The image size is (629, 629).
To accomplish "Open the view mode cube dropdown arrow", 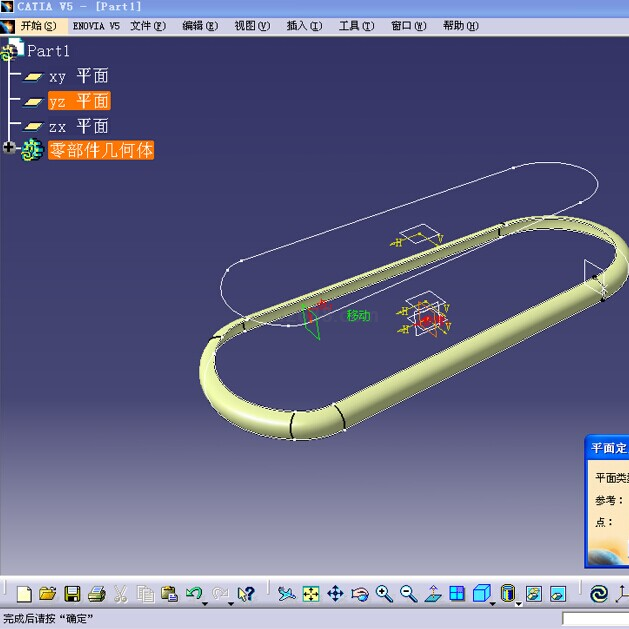I will (493, 603).
